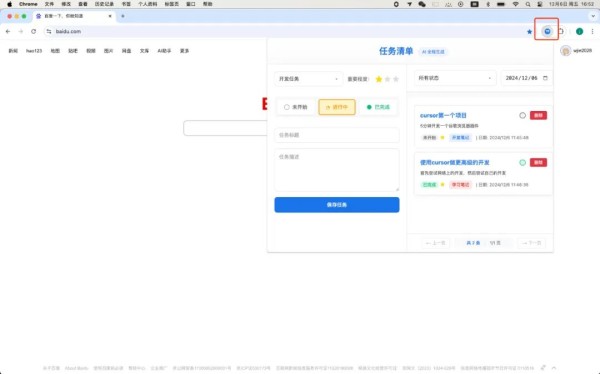Viewport: 600px width, 374px height.
Task: Open the hao123 link
Action: pos(34,51)
